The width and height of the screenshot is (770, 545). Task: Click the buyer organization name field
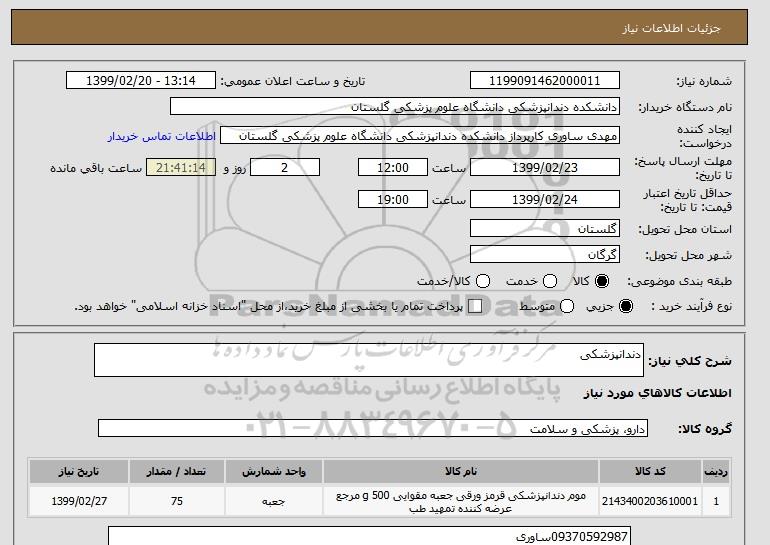(x=395, y=107)
